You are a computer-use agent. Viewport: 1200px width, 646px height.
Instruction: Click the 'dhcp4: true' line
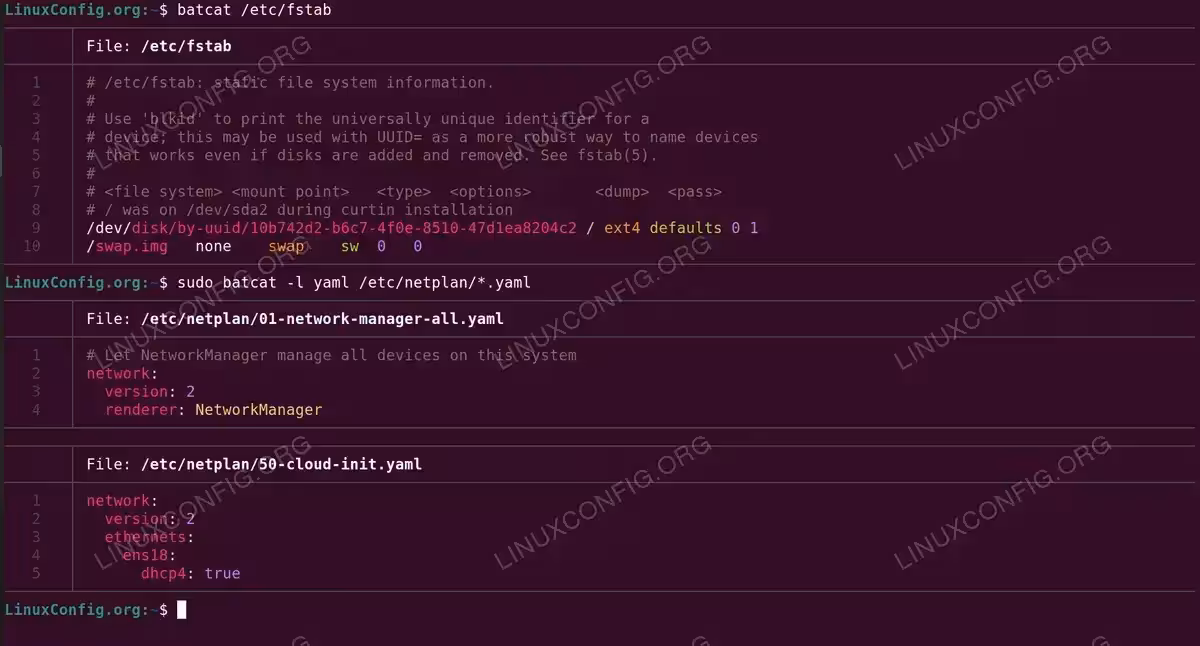point(190,573)
